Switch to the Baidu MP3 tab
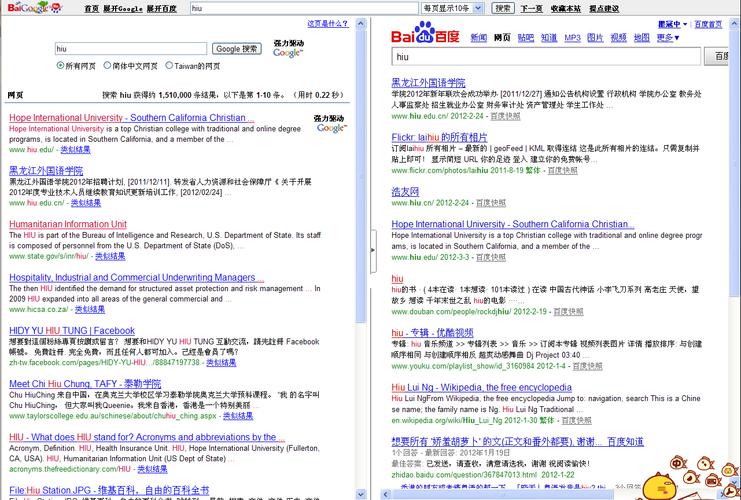The image size is (741, 500). pos(572,38)
